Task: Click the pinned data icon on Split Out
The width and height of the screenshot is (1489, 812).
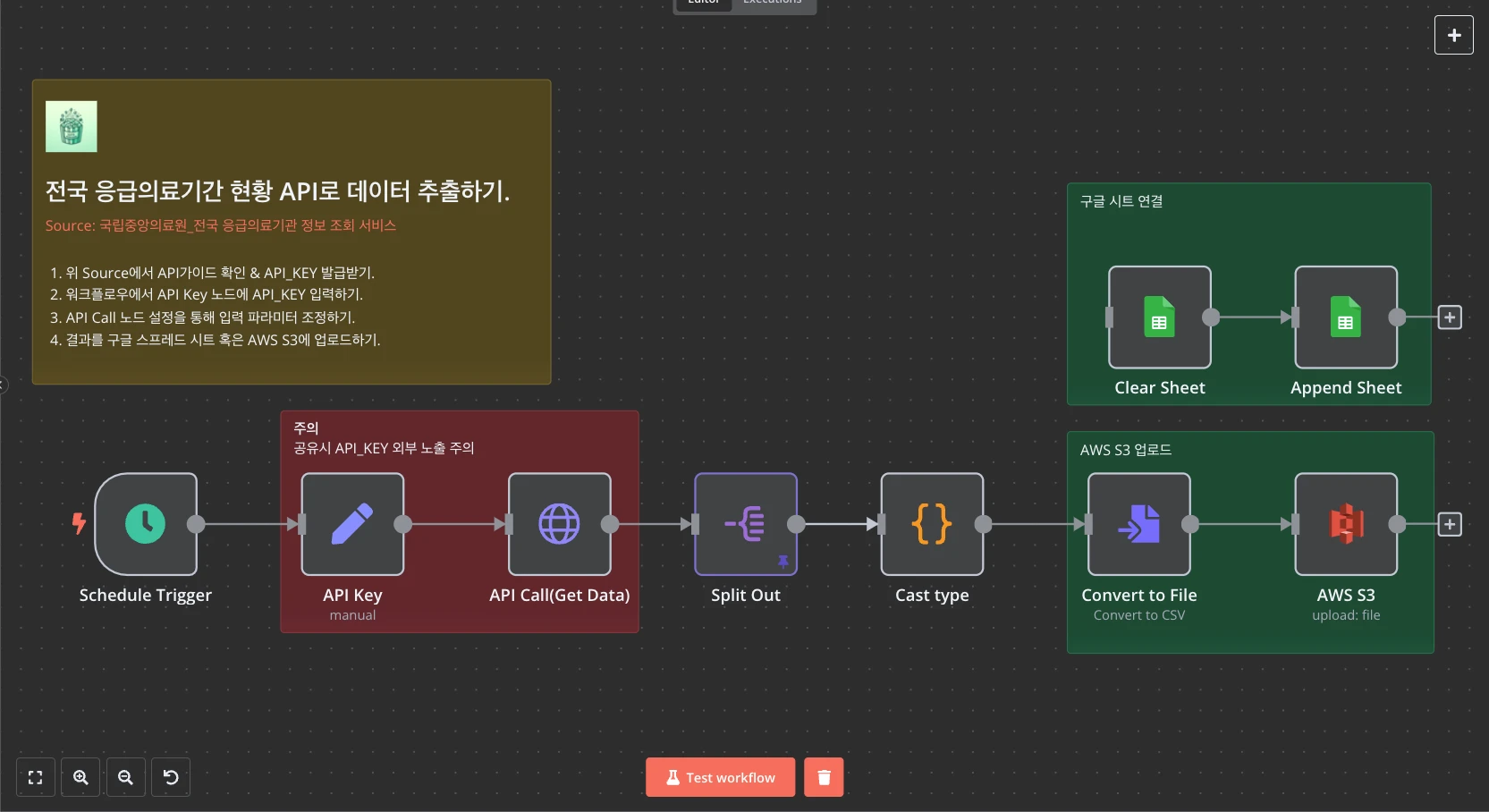Action: click(783, 562)
